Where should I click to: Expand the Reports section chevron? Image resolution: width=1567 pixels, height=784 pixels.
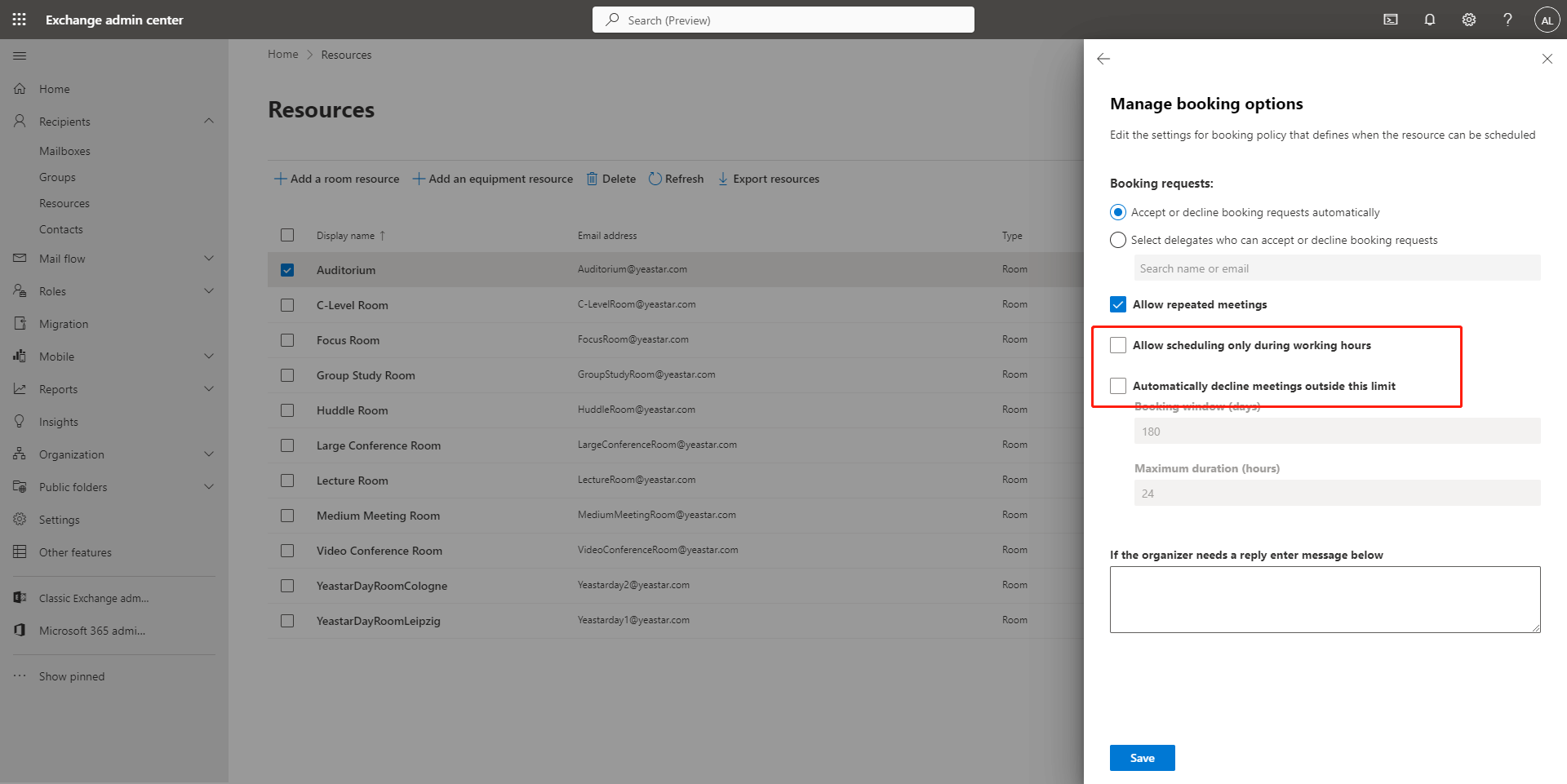(209, 388)
